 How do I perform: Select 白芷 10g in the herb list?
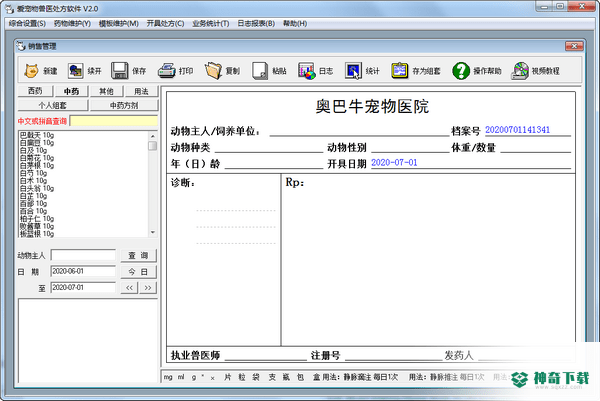[x=33, y=196]
